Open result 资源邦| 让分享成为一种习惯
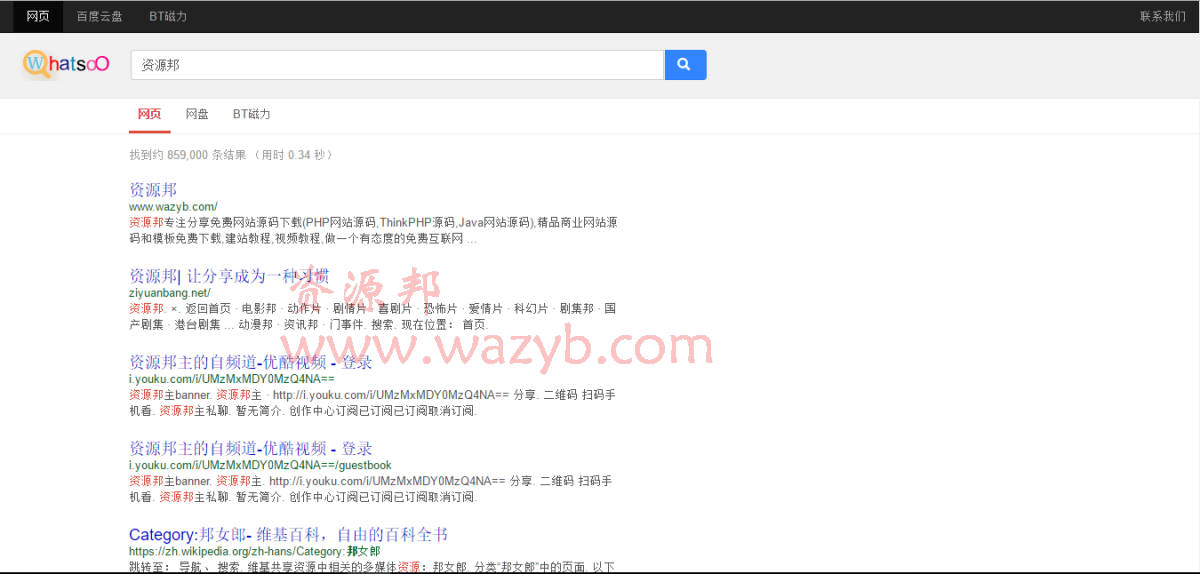 pyautogui.click(x=229, y=276)
